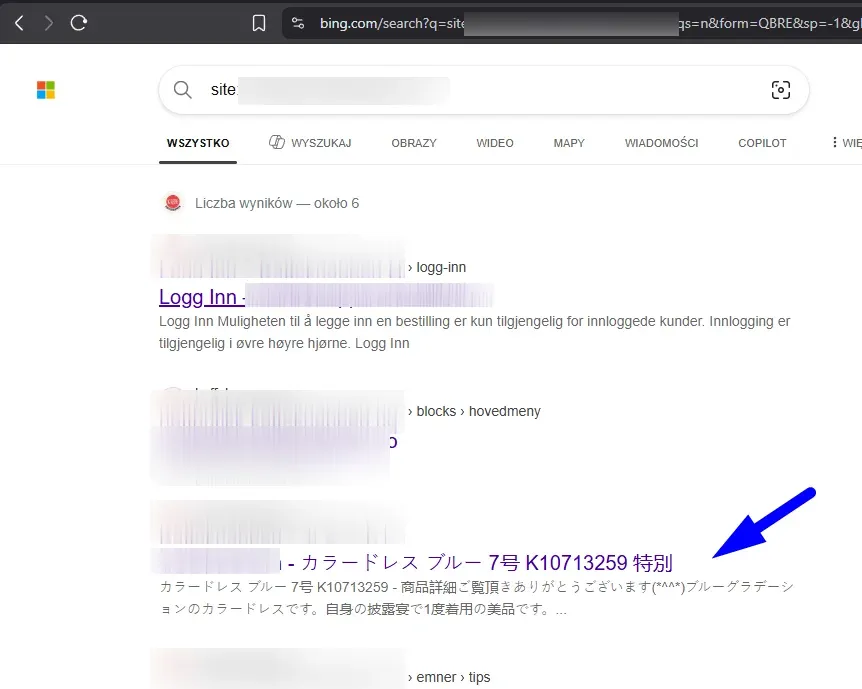Switch to the WYSZUKAJ tab
The width and height of the screenshot is (862, 689).
coord(310,143)
